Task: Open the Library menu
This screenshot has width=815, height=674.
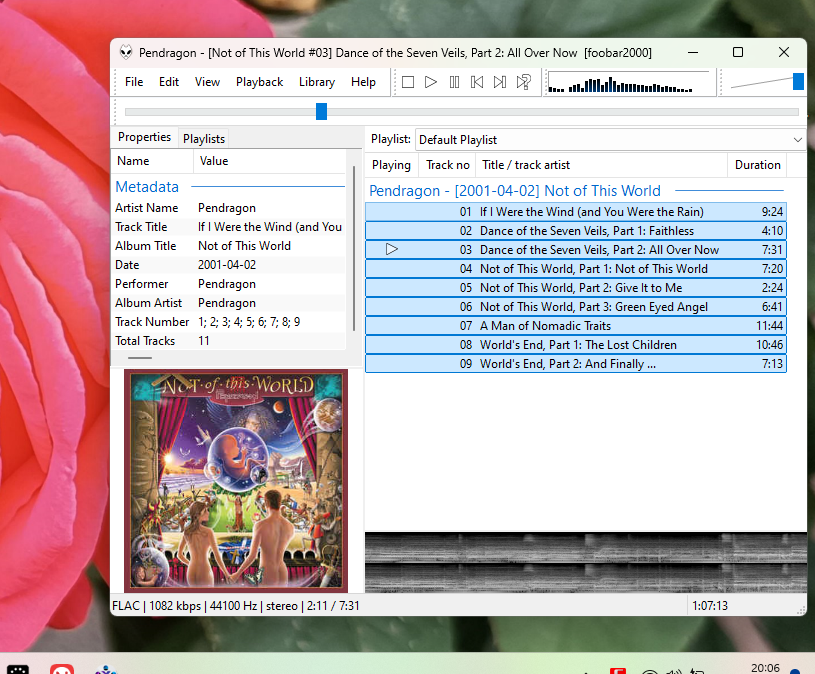Action: click(x=317, y=82)
